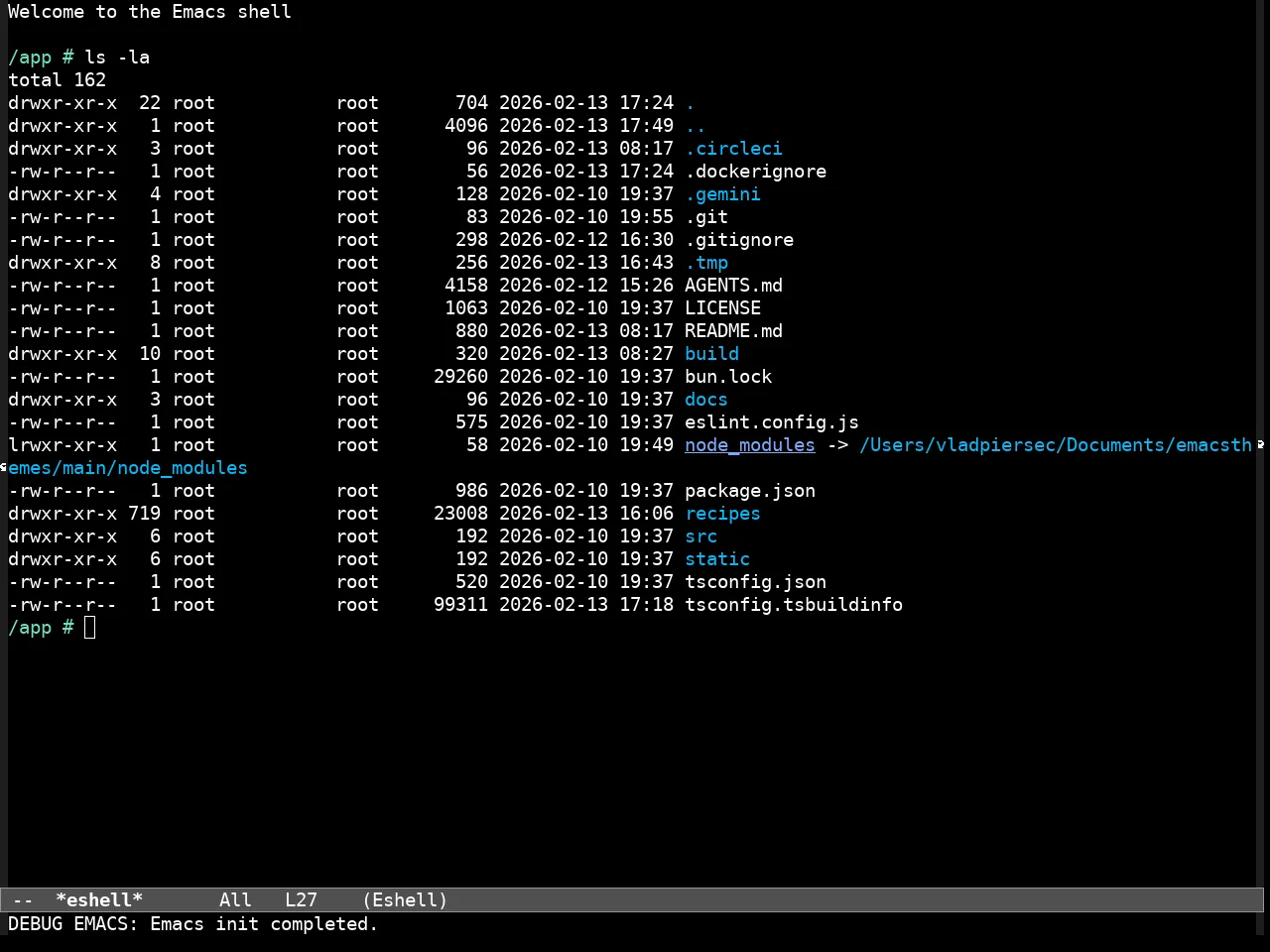1270x952 pixels.
Task: Click the tsconfig.json file name
Action: (x=755, y=582)
